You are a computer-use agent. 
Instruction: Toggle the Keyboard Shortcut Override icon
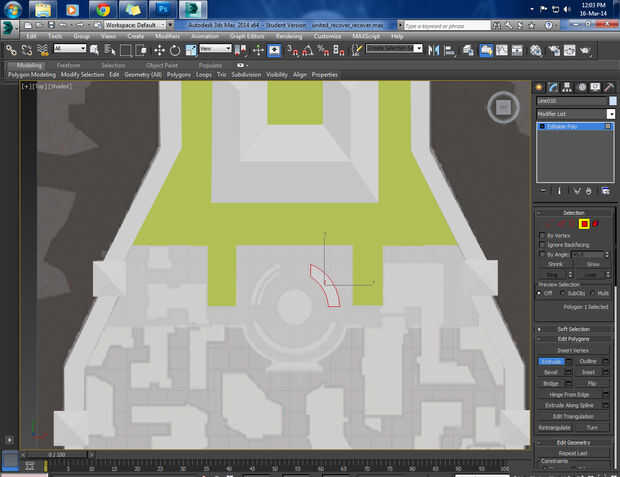pyautogui.click(x=274, y=50)
